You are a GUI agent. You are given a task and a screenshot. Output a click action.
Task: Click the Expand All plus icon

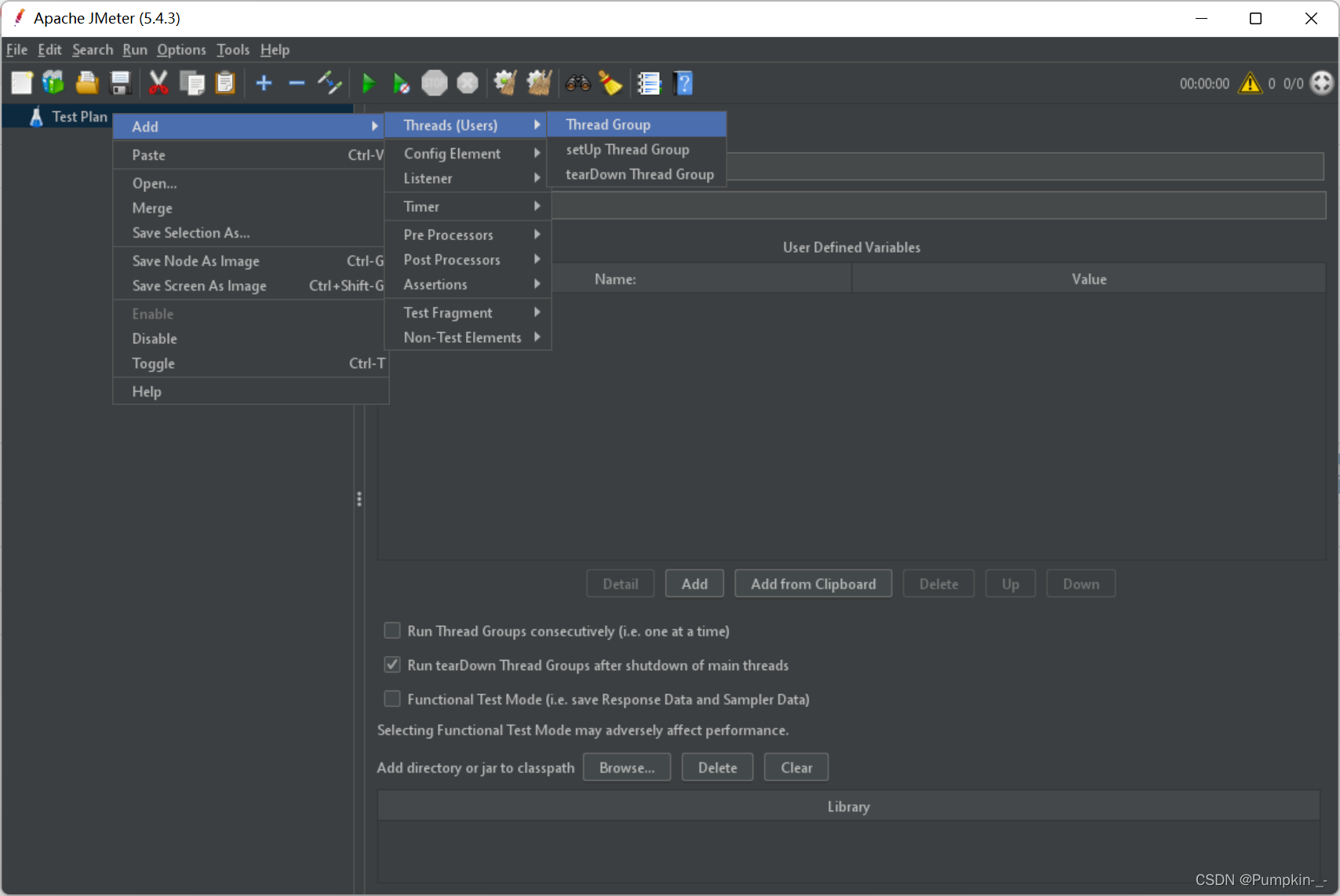click(264, 82)
